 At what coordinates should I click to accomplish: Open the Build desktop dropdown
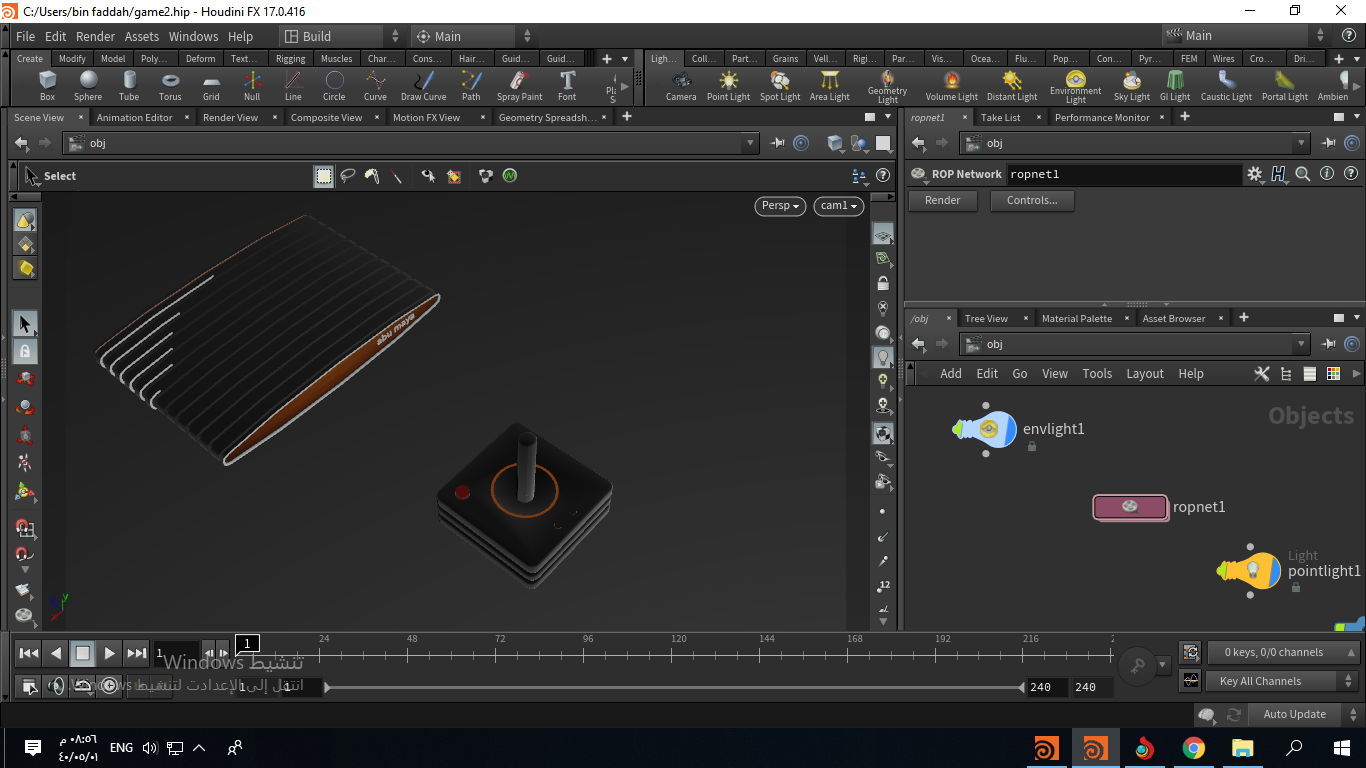pyautogui.click(x=341, y=36)
